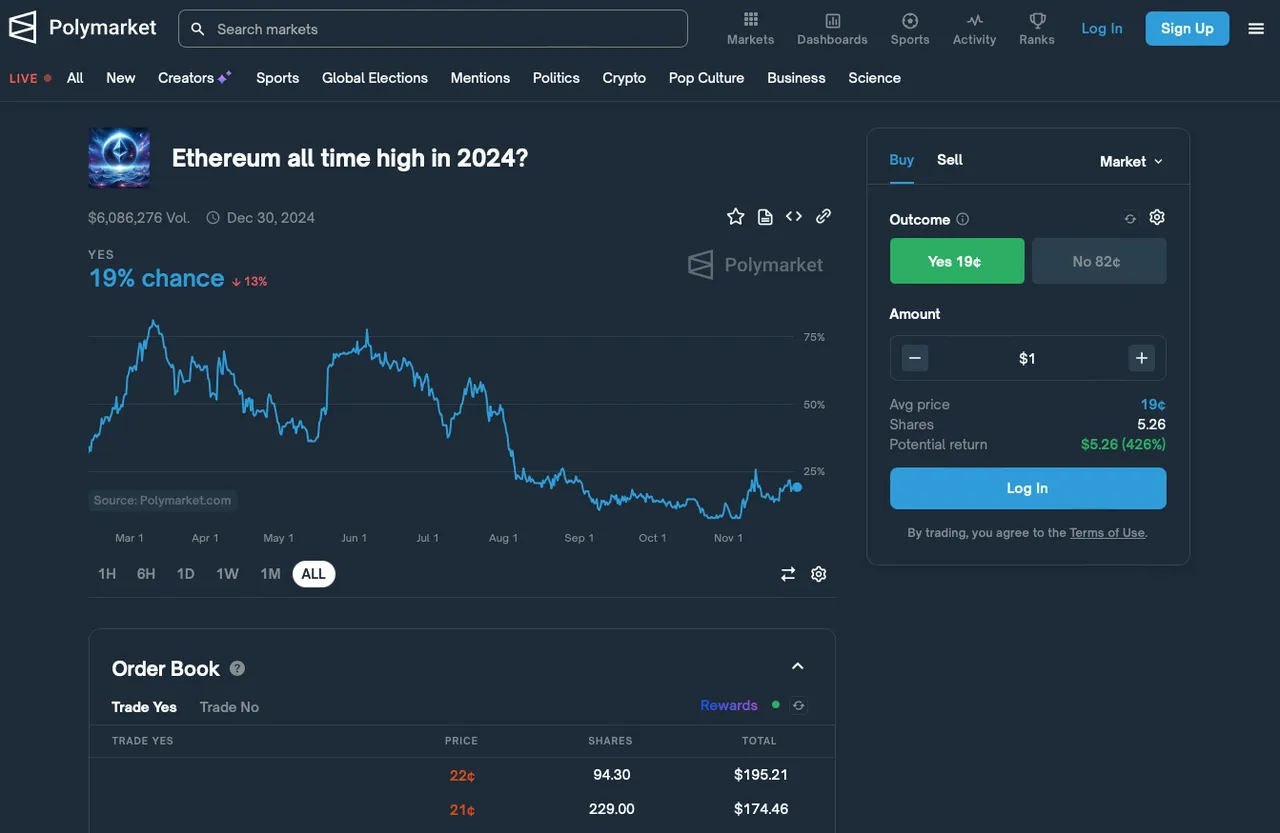Open the Dashboards icon in header
Viewport: 1280px width, 833px height.
pos(832,28)
